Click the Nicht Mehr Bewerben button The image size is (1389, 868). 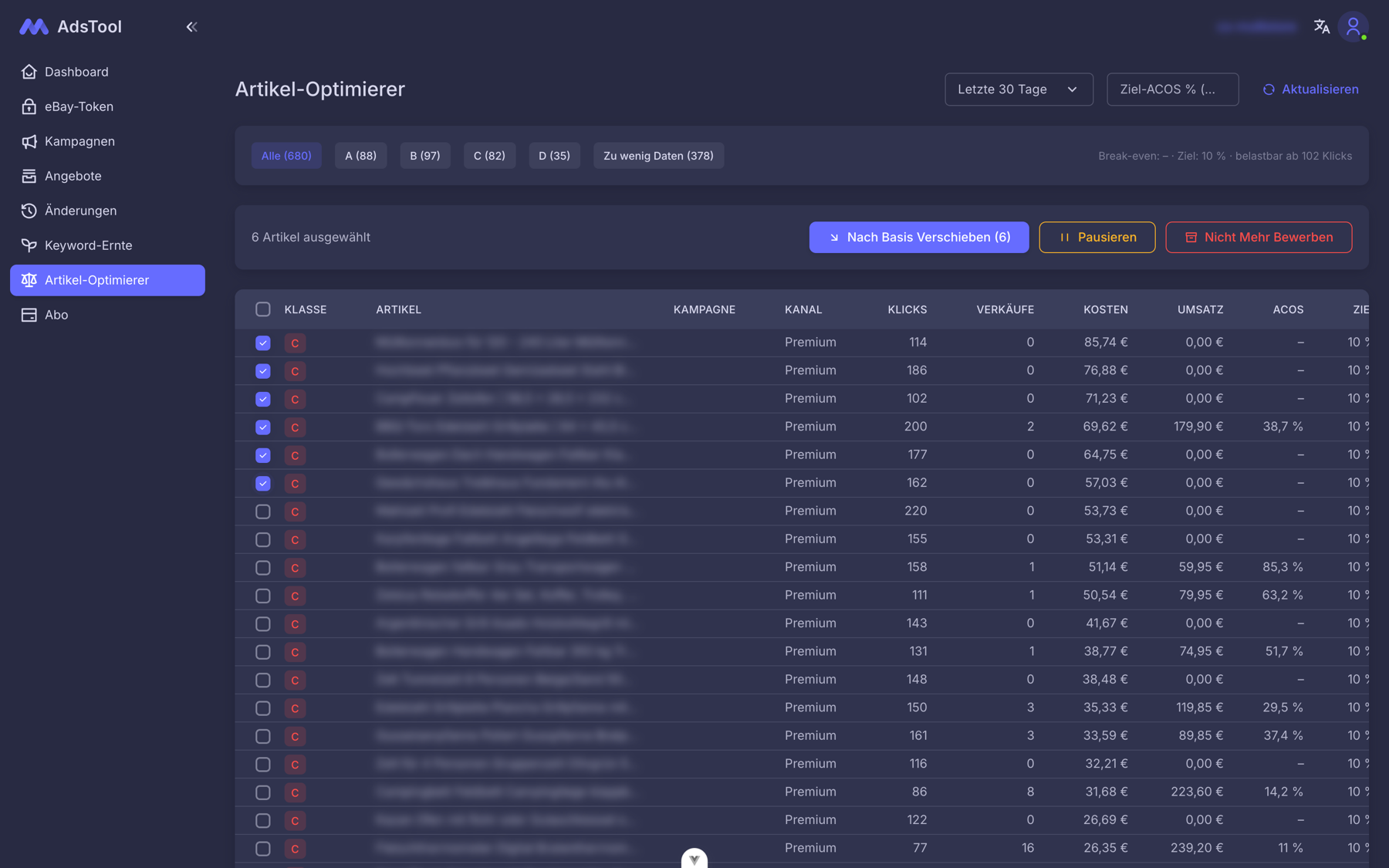[x=1259, y=238]
